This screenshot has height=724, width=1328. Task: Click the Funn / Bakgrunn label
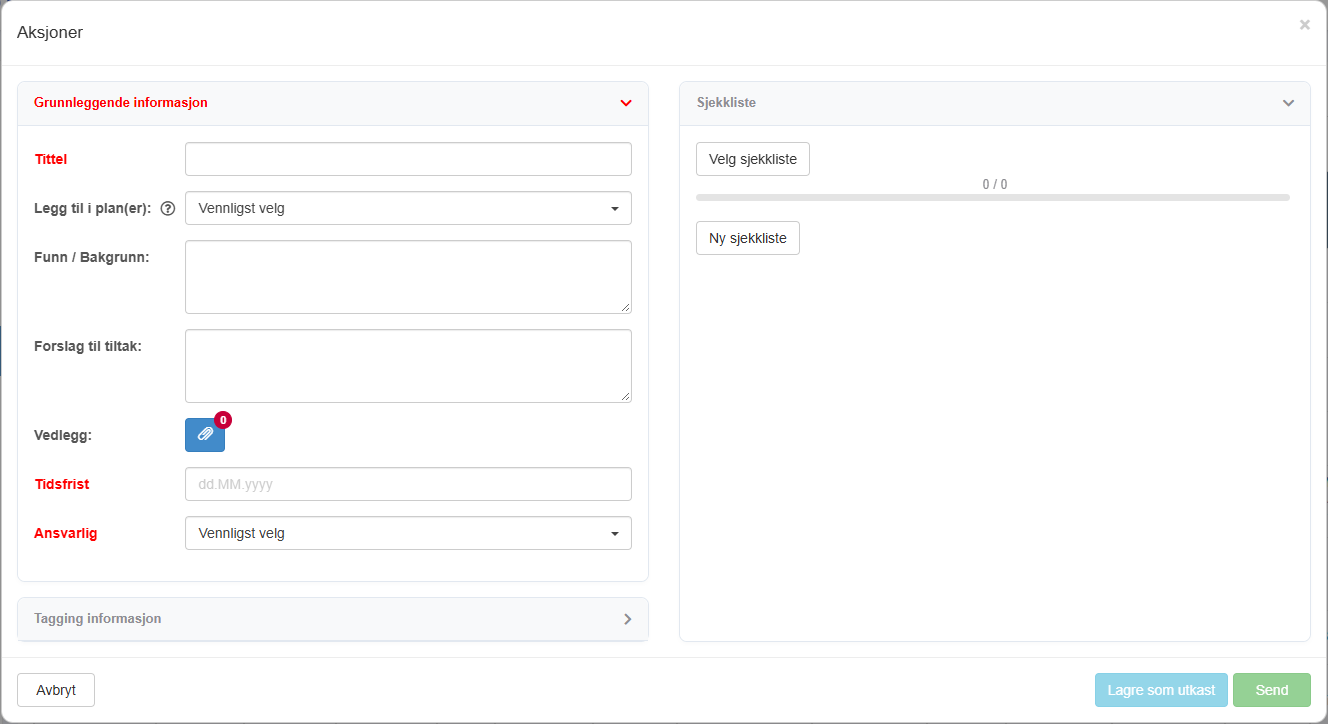click(x=92, y=257)
